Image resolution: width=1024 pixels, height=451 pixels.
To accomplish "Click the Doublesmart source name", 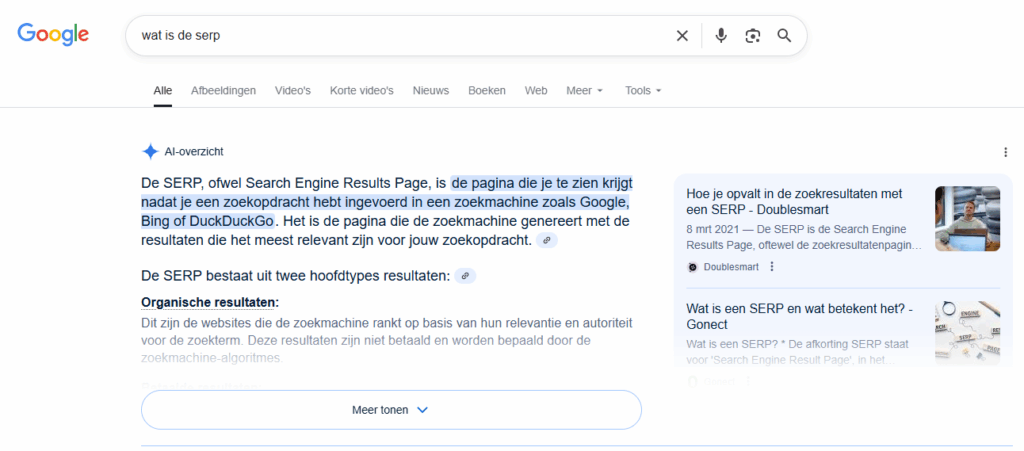I will 731,267.
